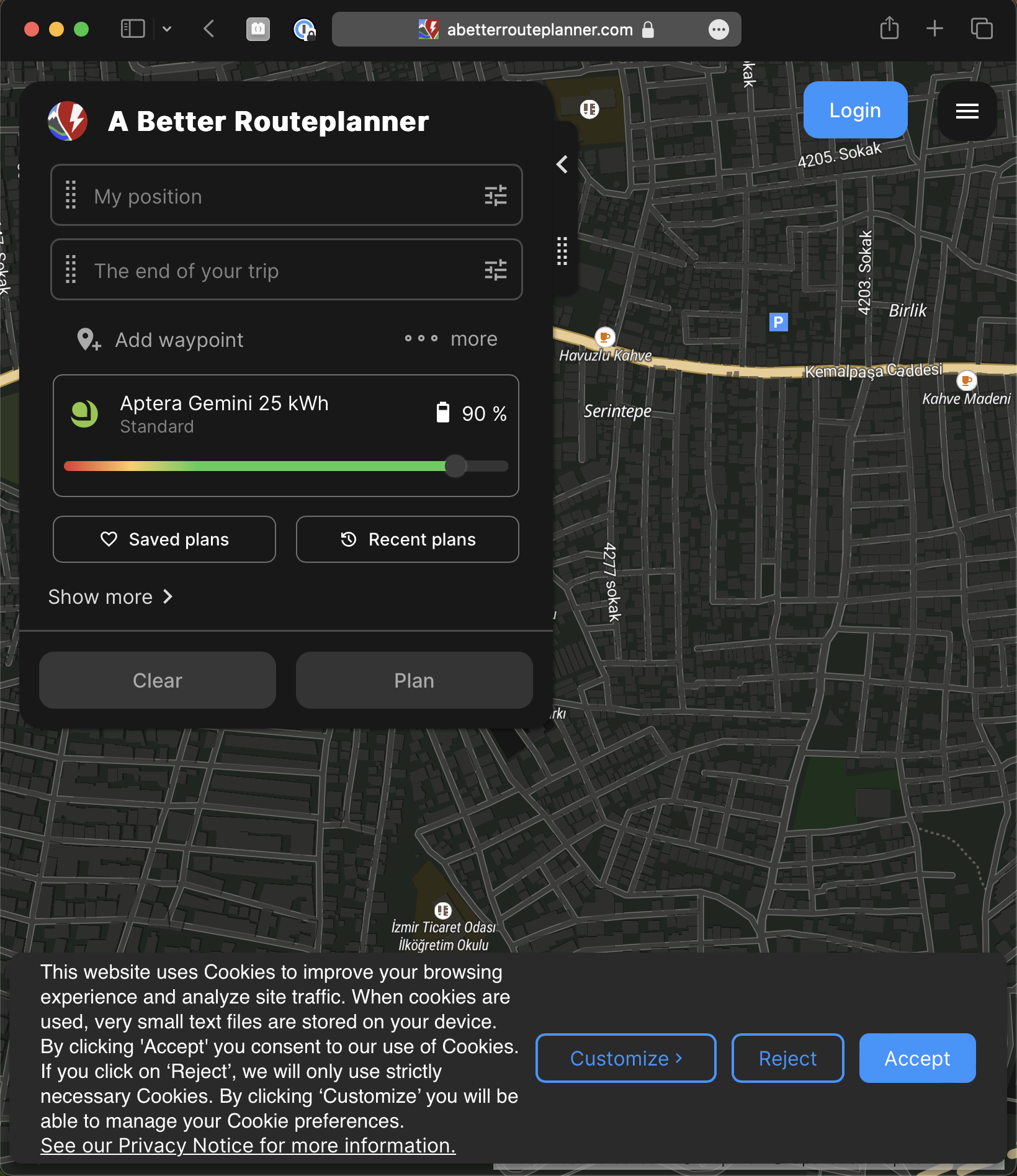Screen dimensions: 1017x1176
Task: Click the panel drag handle dots
Action: pos(562,251)
